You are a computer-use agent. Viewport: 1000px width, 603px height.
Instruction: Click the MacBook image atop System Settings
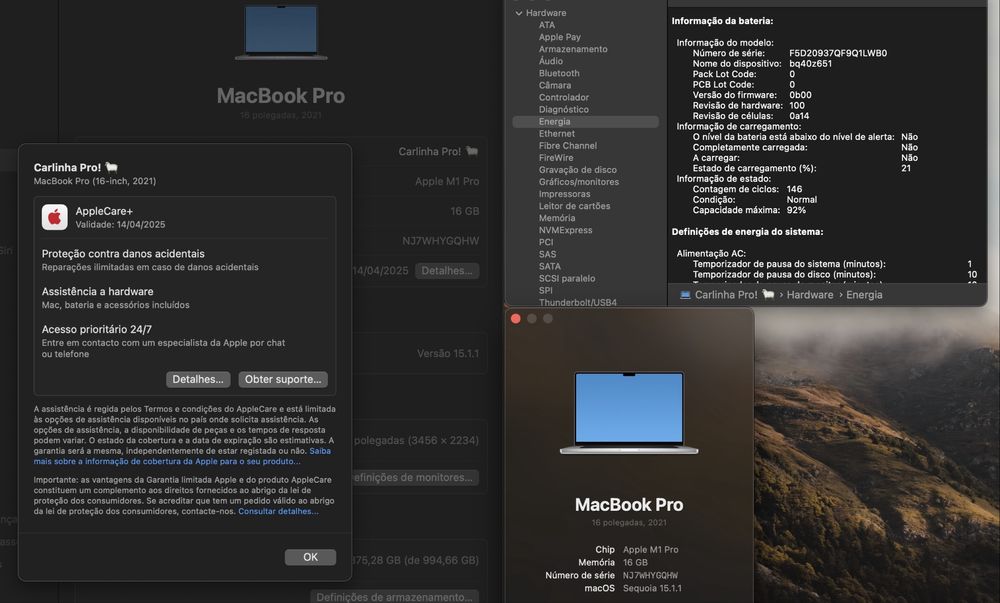point(281,32)
